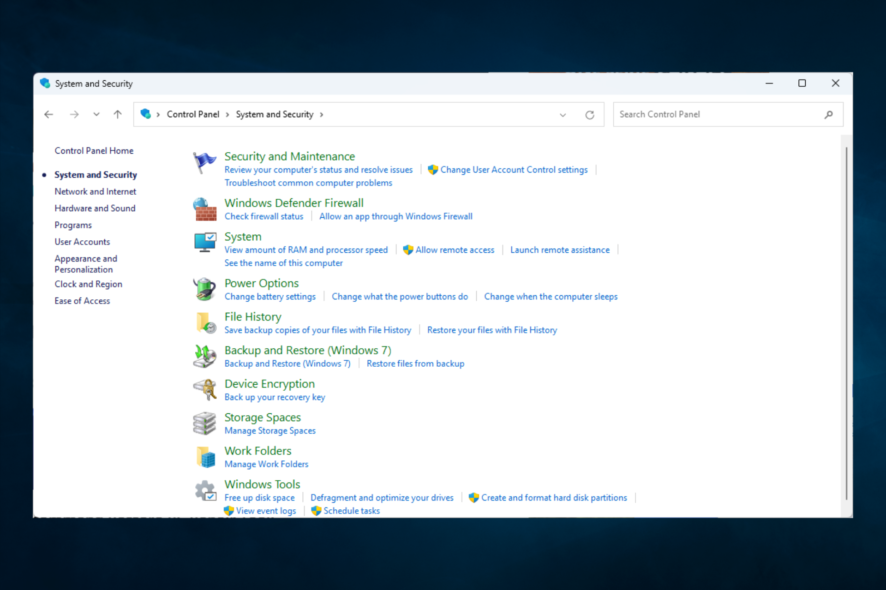Screen dimensions: 886x590
Task: Click the Backup and Restore drive icon
Action: [205, 356]
